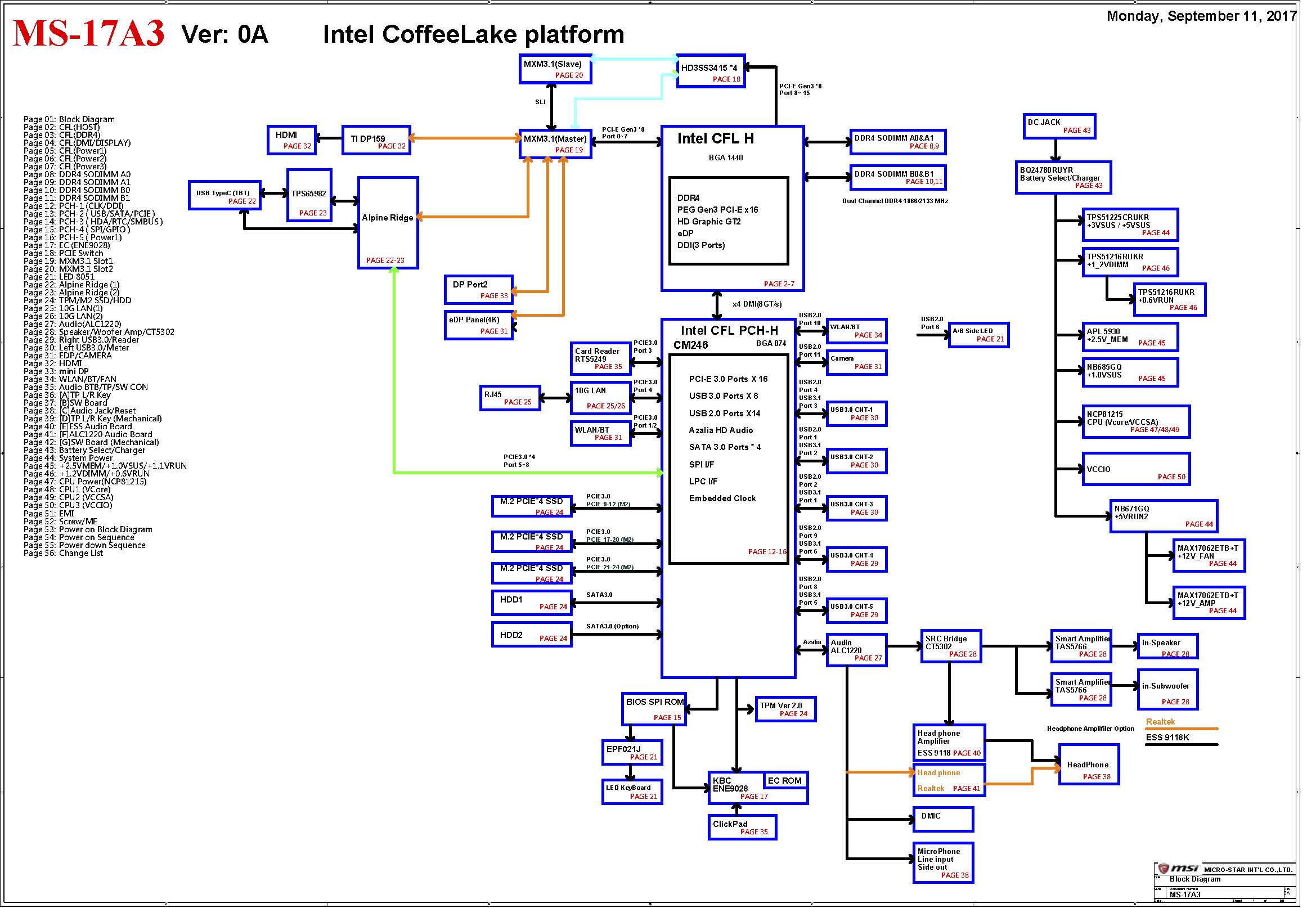Click the "in-Speaker" block

(1167, 646)
